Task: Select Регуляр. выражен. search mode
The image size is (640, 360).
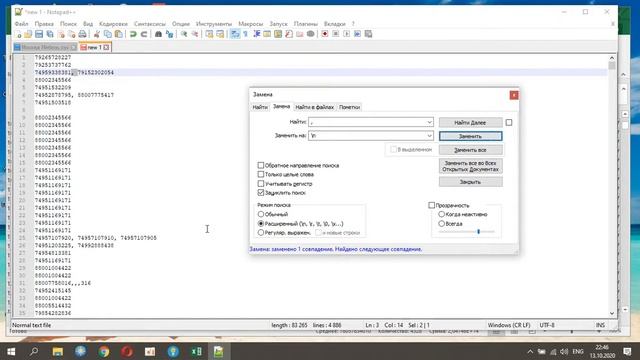Action: 261,233
